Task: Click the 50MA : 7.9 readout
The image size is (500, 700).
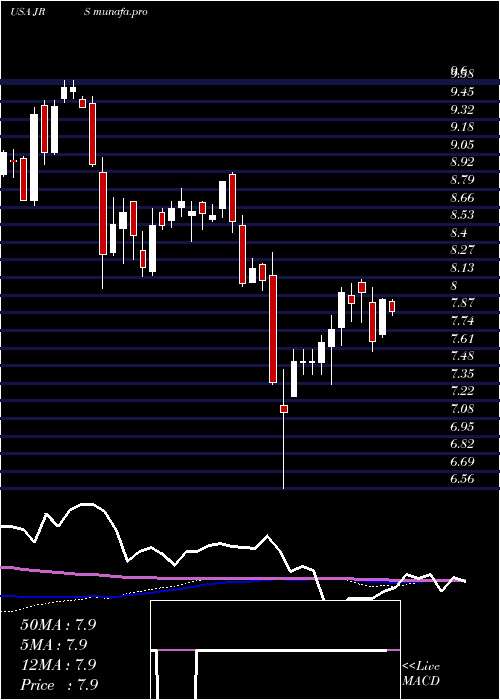Action: pyautogui.click(x=58, y=625)
